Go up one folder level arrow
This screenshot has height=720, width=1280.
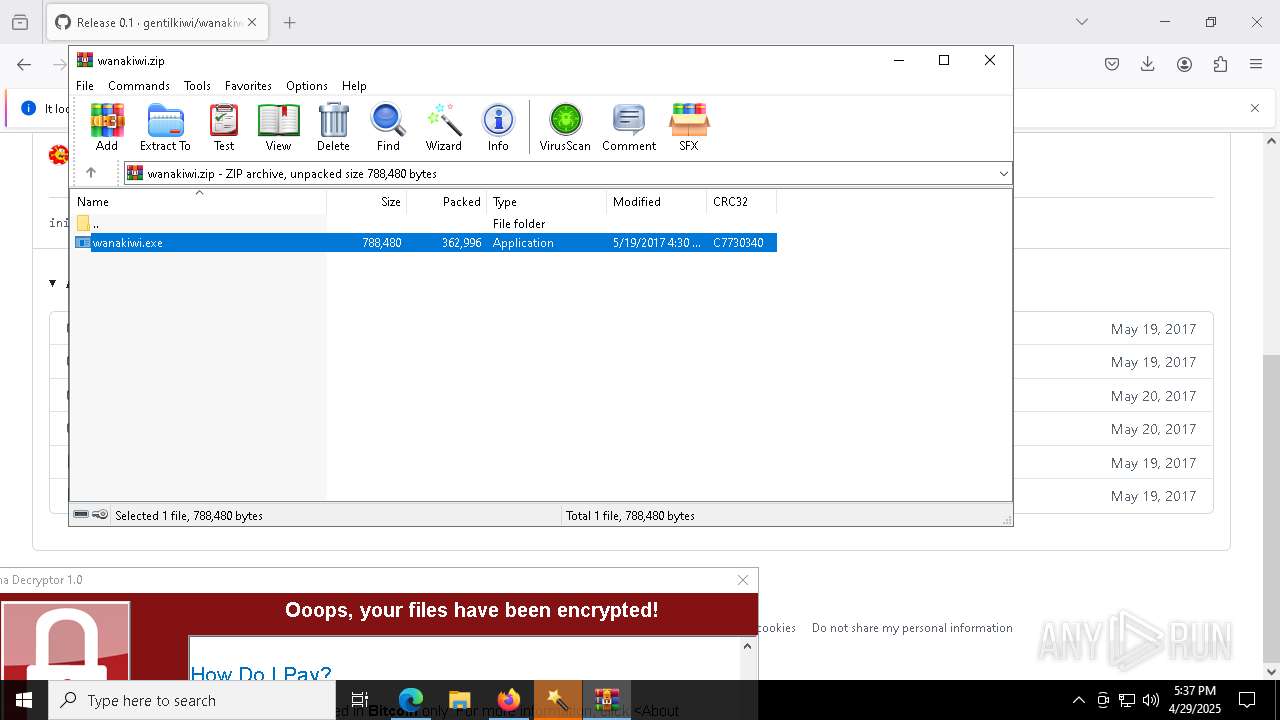[x=91, y=173]
